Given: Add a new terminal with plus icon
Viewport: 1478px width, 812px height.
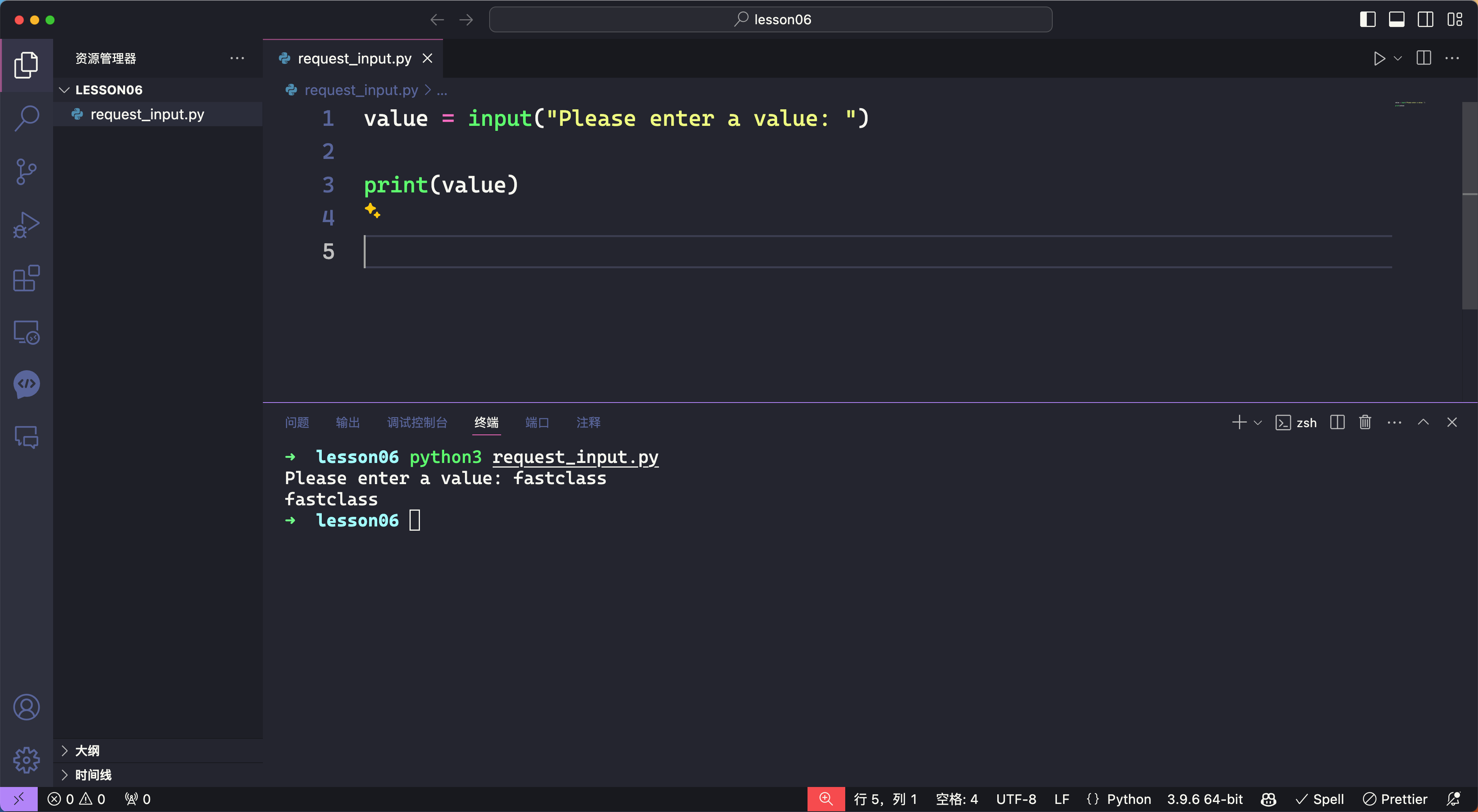Looking at the screenshot, I should (x=1239, y=422).
